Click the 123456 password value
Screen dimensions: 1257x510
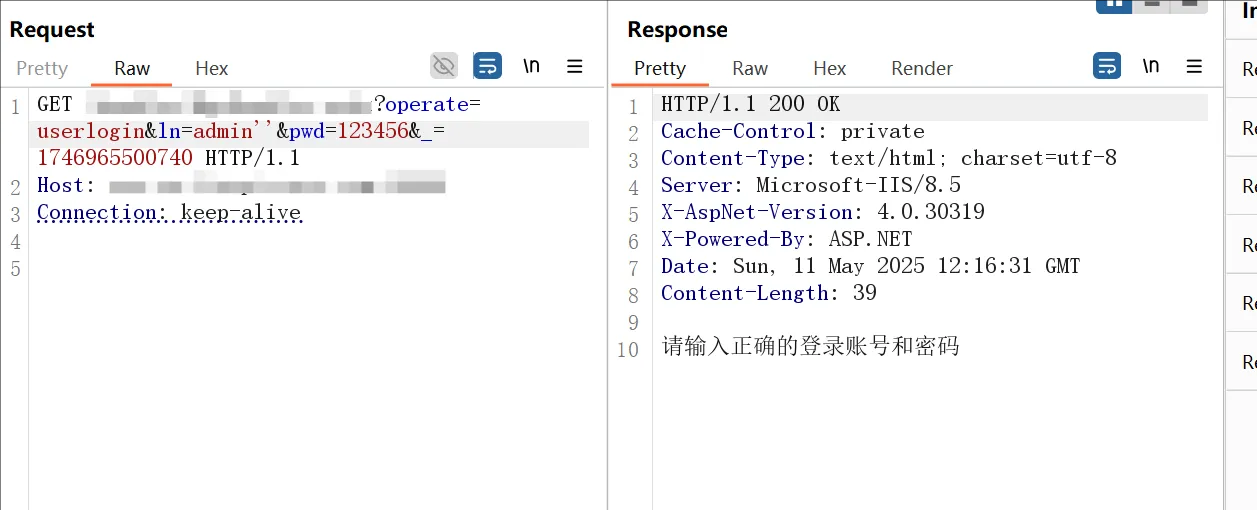pos(373,131)
